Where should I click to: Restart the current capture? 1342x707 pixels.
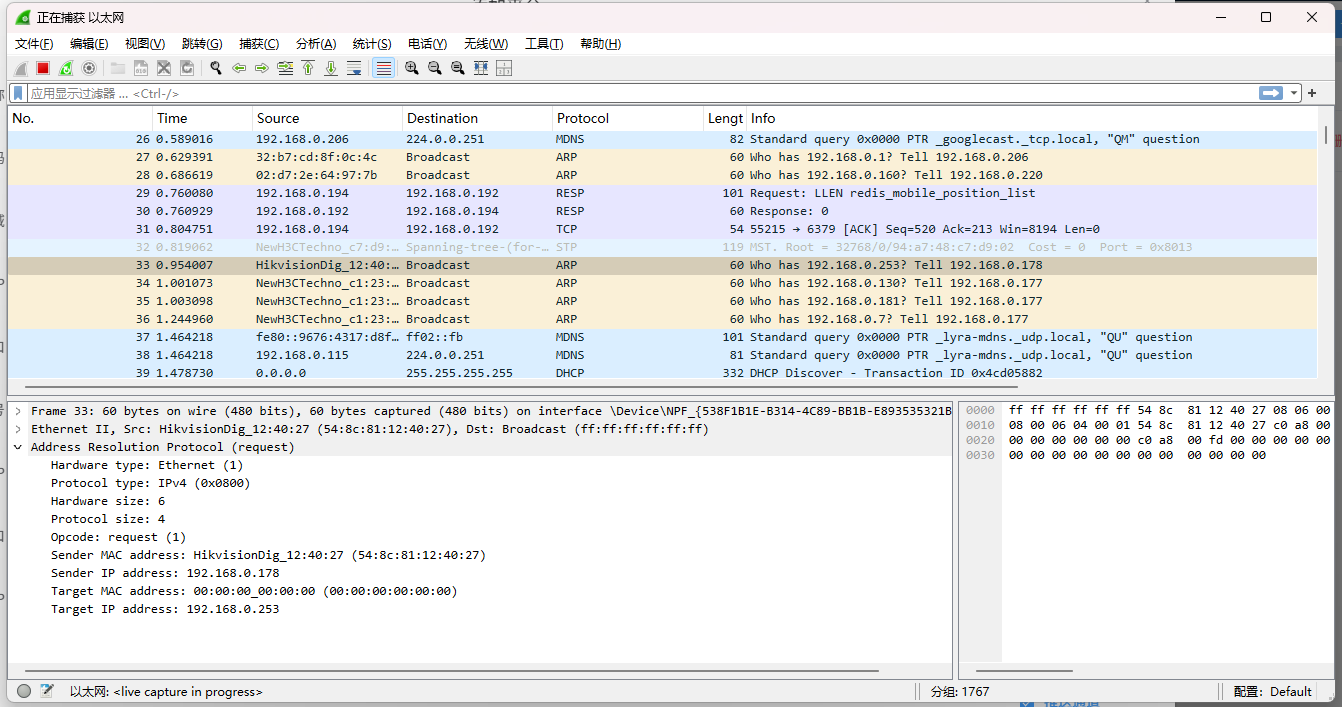[x=66, y=68]
